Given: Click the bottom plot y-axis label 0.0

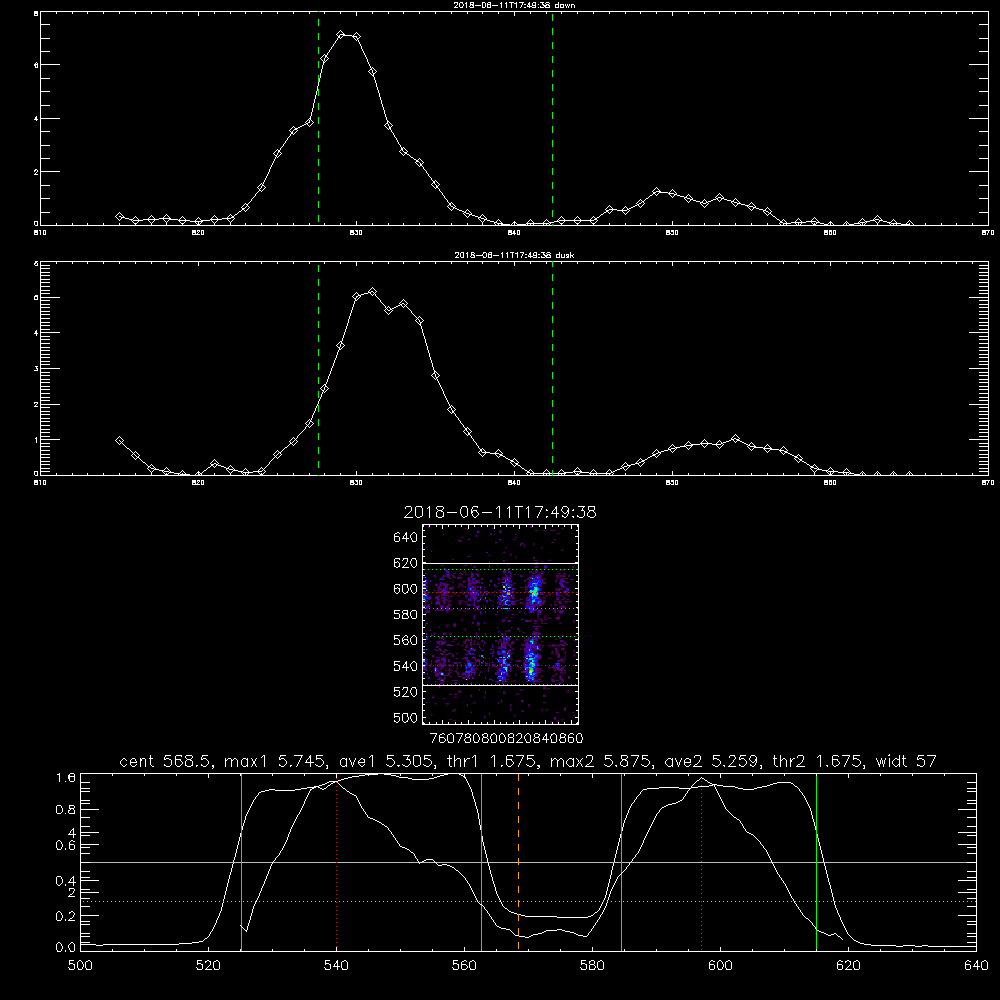Looking at the screenshot, I should tap(66, 948).
